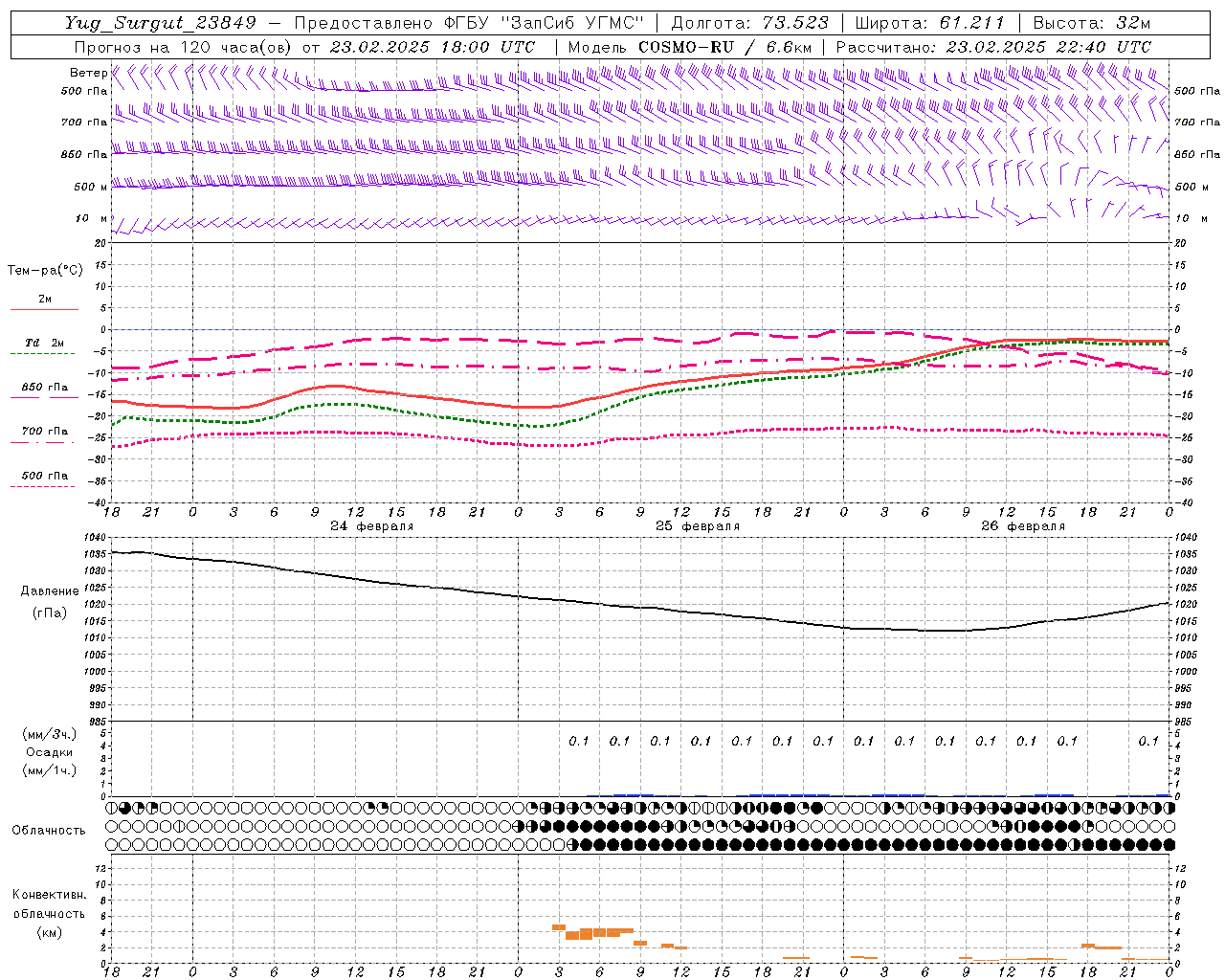Click the 25 февраля date label
1225x980 pixels.
pos(698,526)
